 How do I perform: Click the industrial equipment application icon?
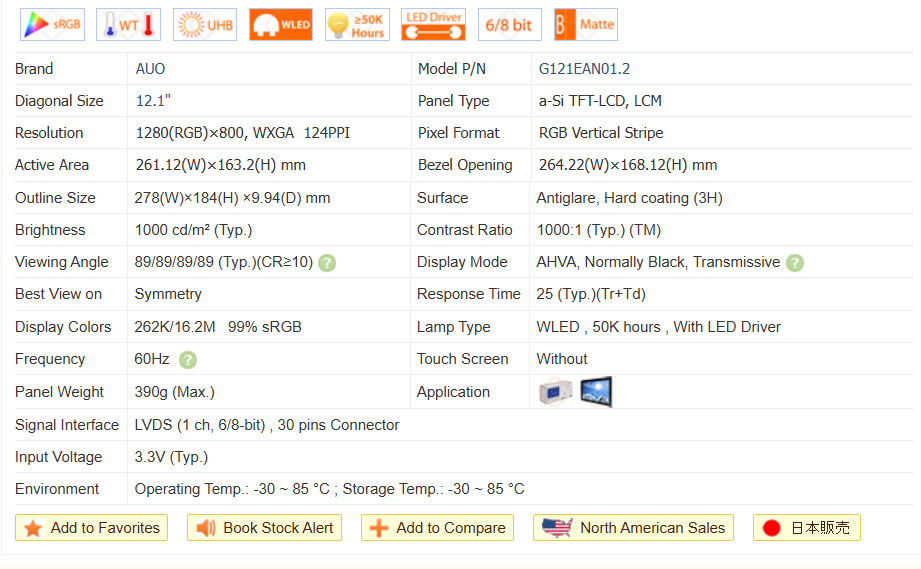(556, 392)
